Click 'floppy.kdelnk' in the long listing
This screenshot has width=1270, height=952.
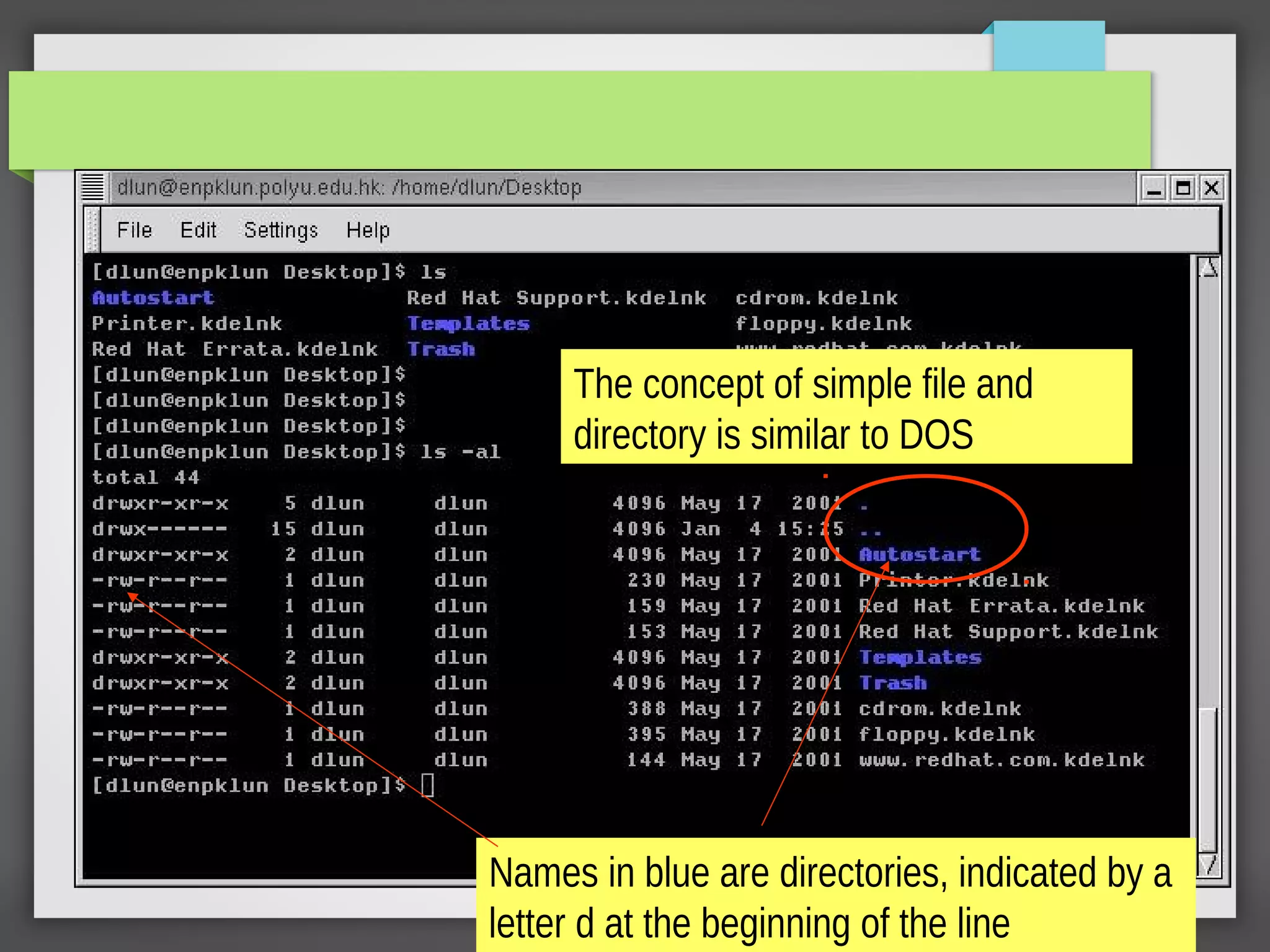(947, 734)
